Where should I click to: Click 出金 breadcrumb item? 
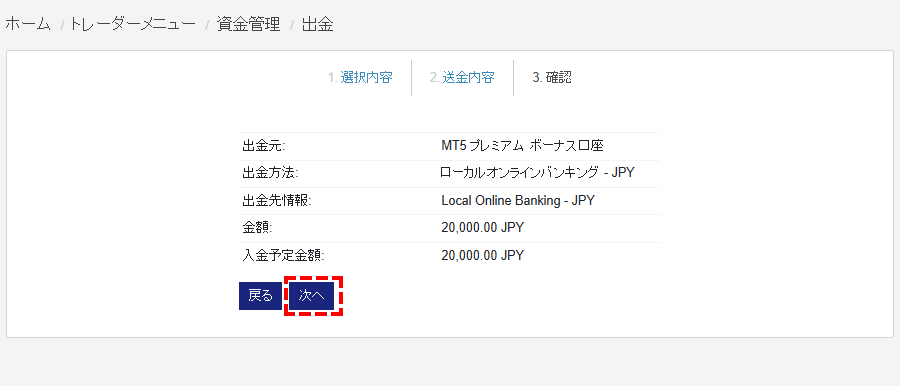click(x=317, y=25)
